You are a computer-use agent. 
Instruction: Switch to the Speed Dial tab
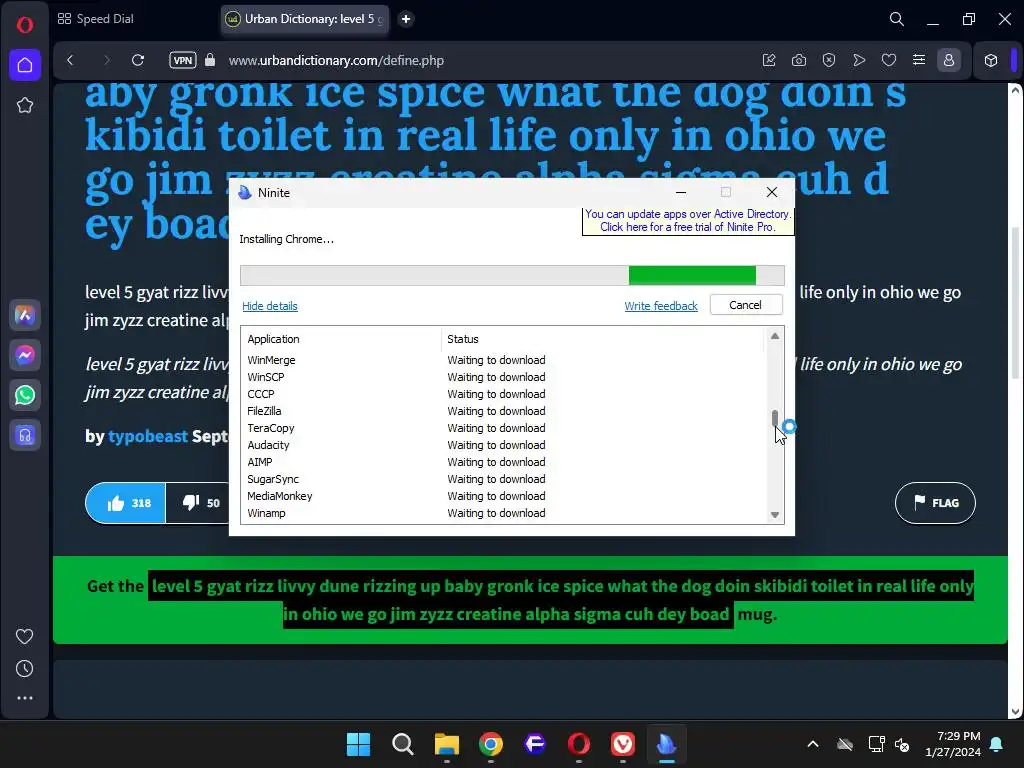[95, 19]
